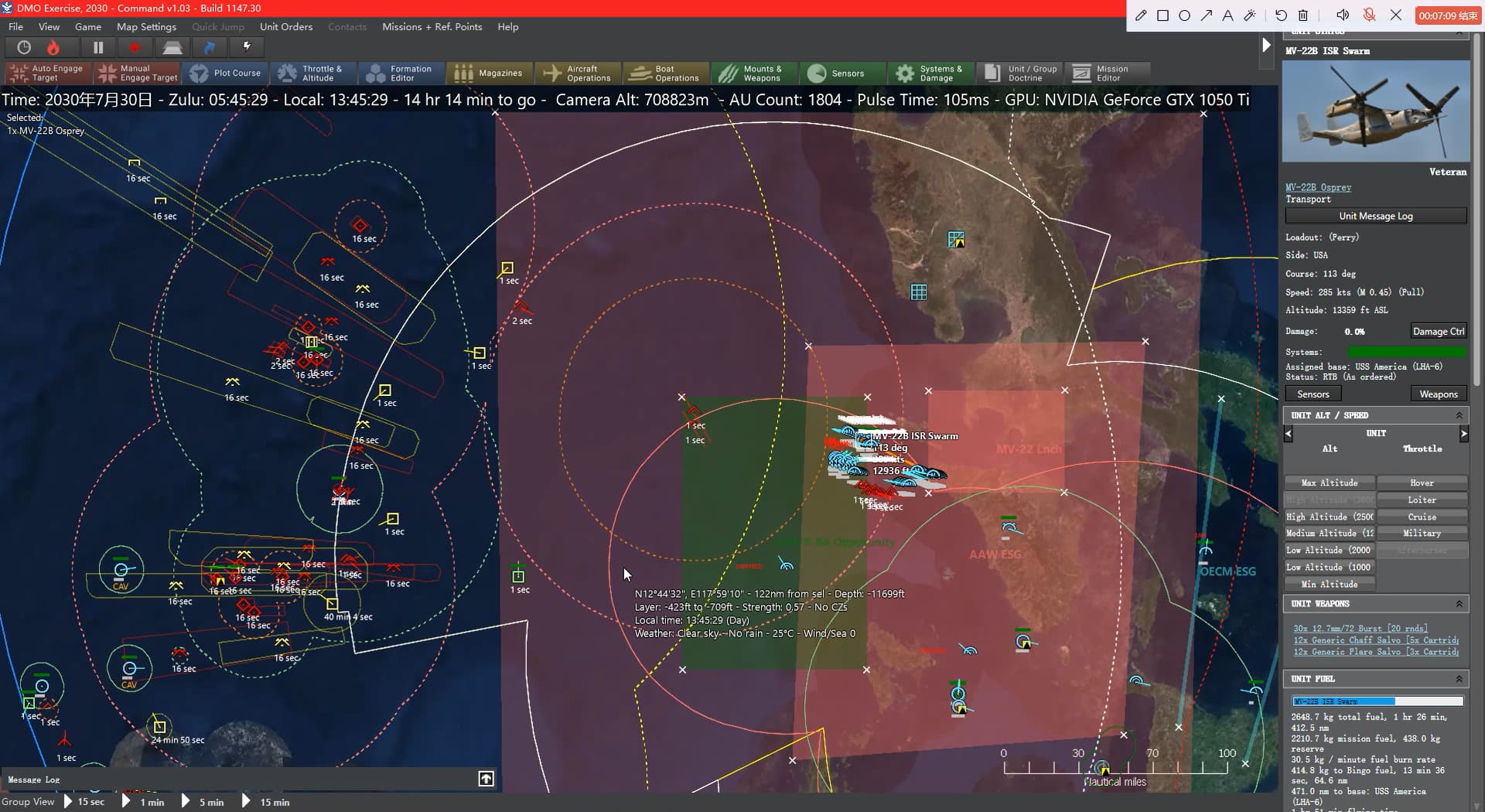The width and height of the screenshot is (1485, 812).
Task: Stop recording with the red timer button
Action: [1448, 15]
